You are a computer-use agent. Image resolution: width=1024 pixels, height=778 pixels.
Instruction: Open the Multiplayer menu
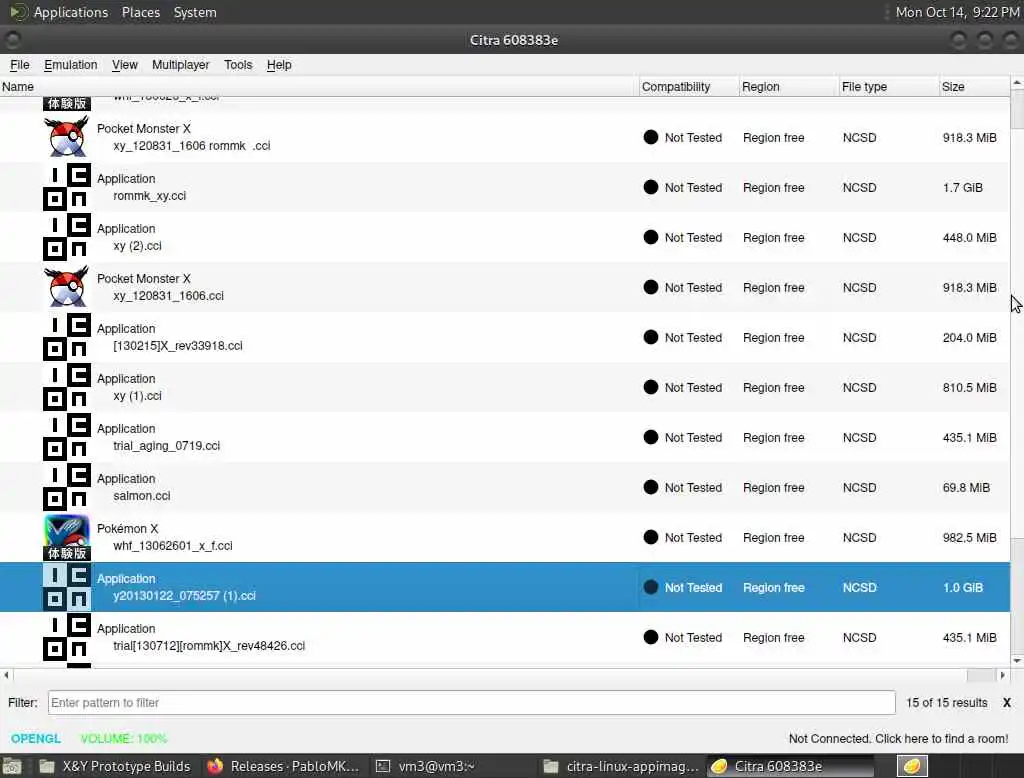point(180,65)
